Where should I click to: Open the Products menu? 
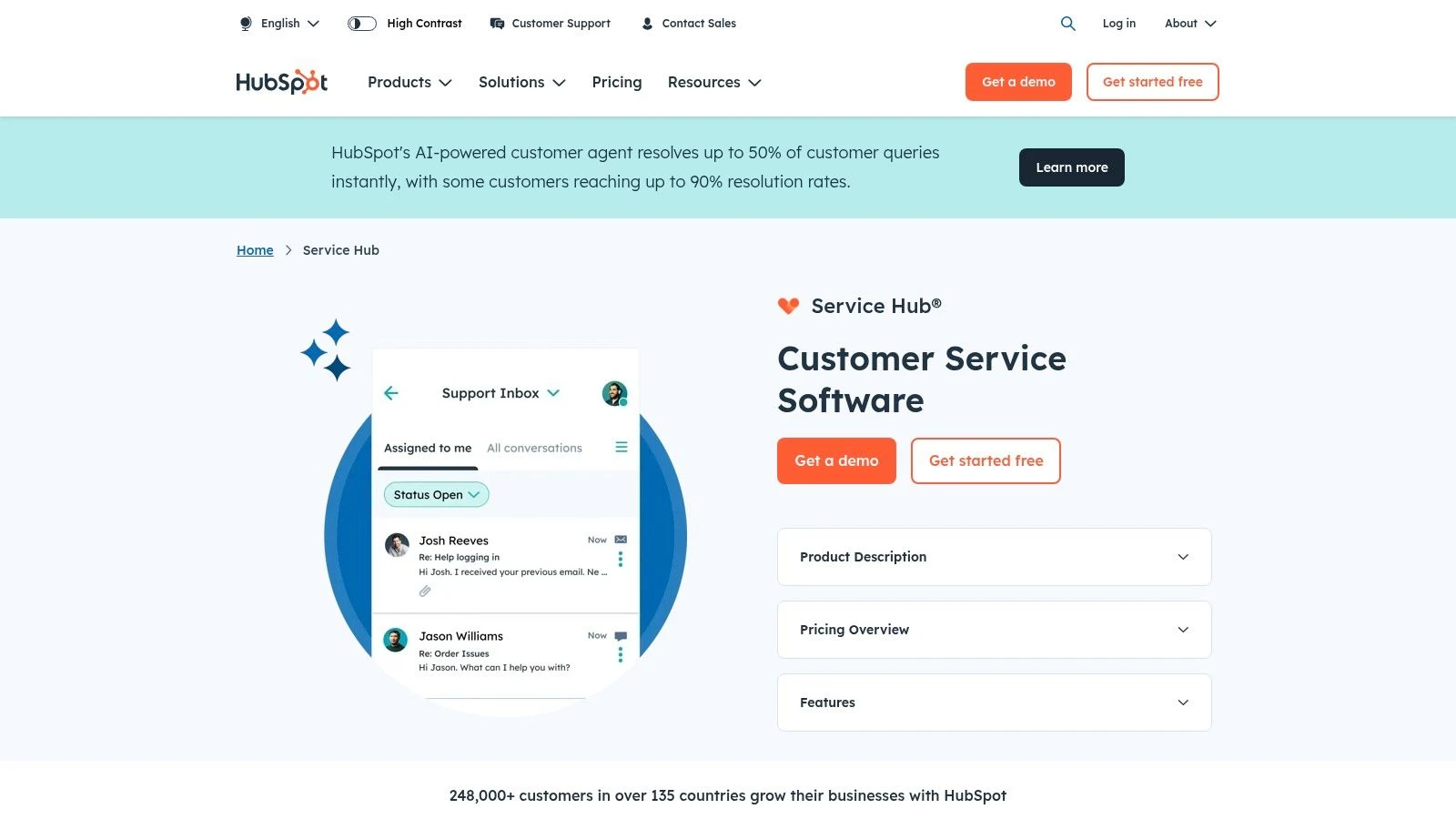(x=409, y=82)
